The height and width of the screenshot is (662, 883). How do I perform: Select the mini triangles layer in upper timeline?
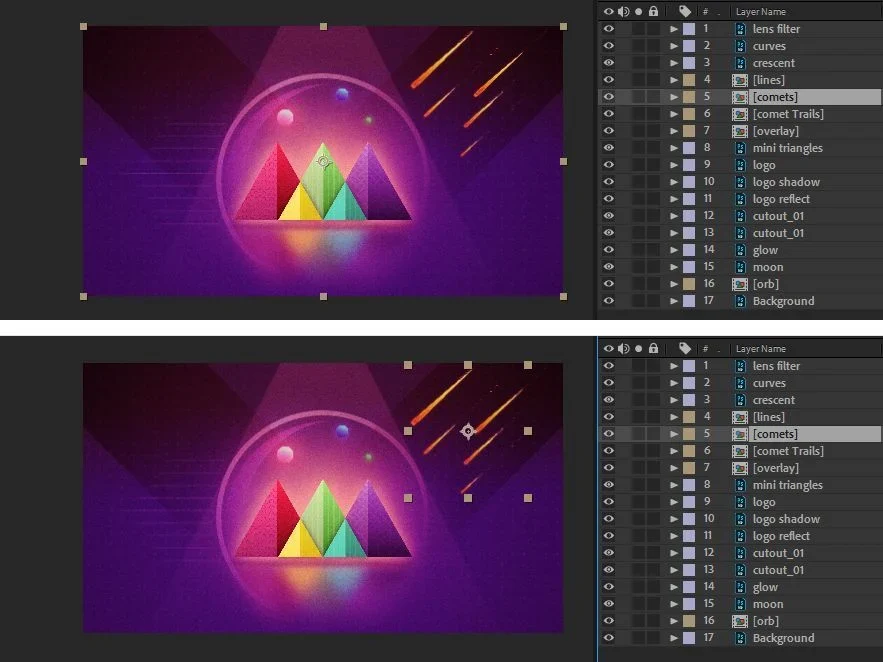(787, 148)
